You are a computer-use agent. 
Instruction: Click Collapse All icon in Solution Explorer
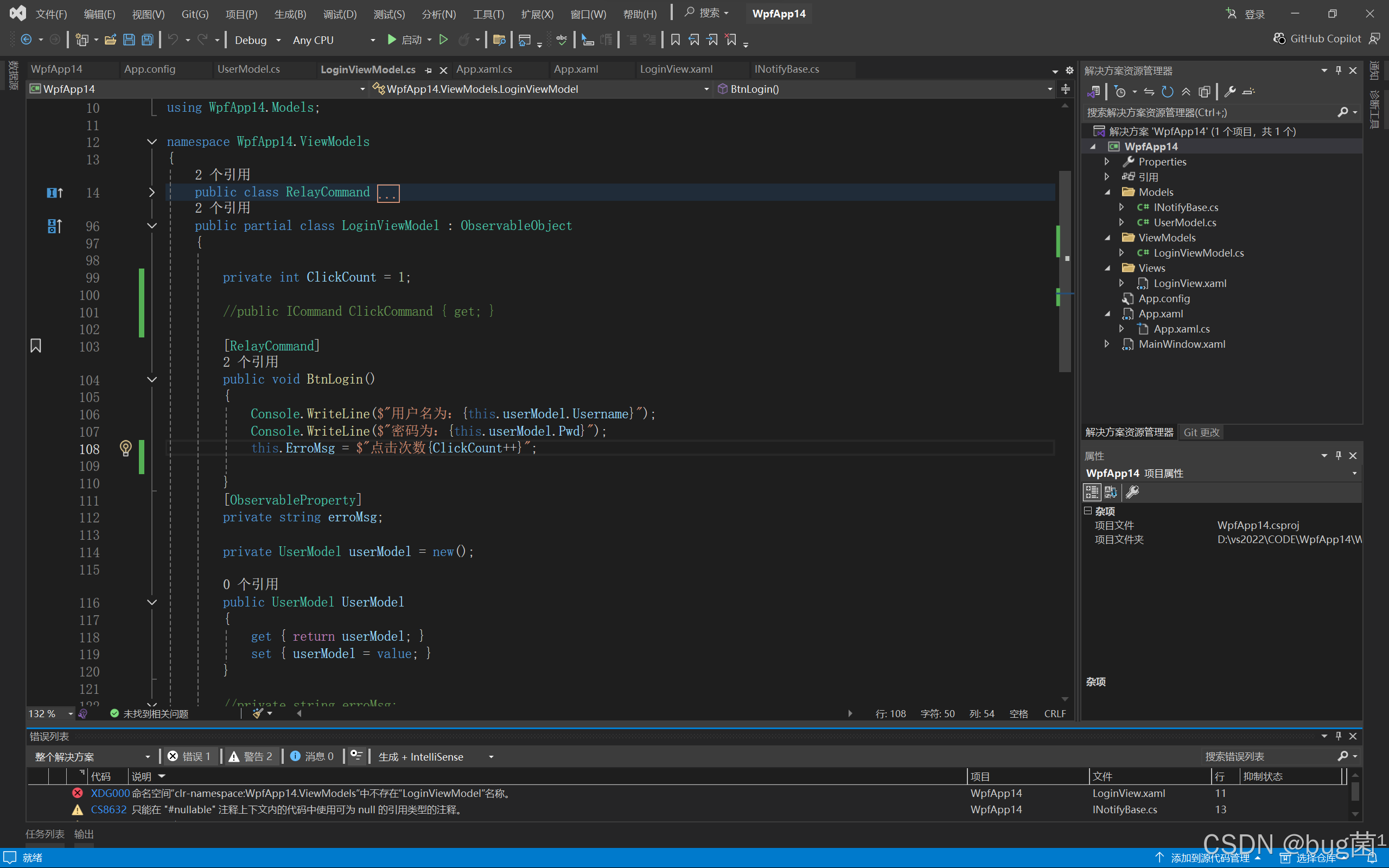(1186, 91)
